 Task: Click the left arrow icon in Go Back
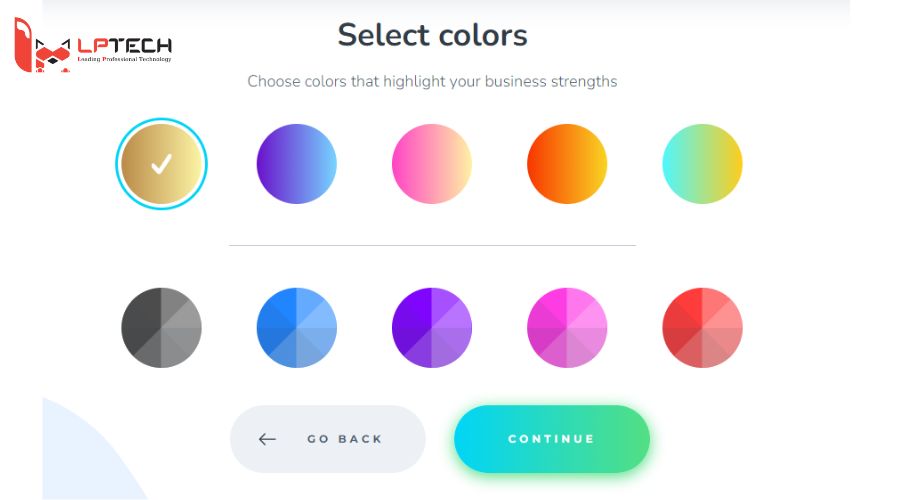coord(267,439)
